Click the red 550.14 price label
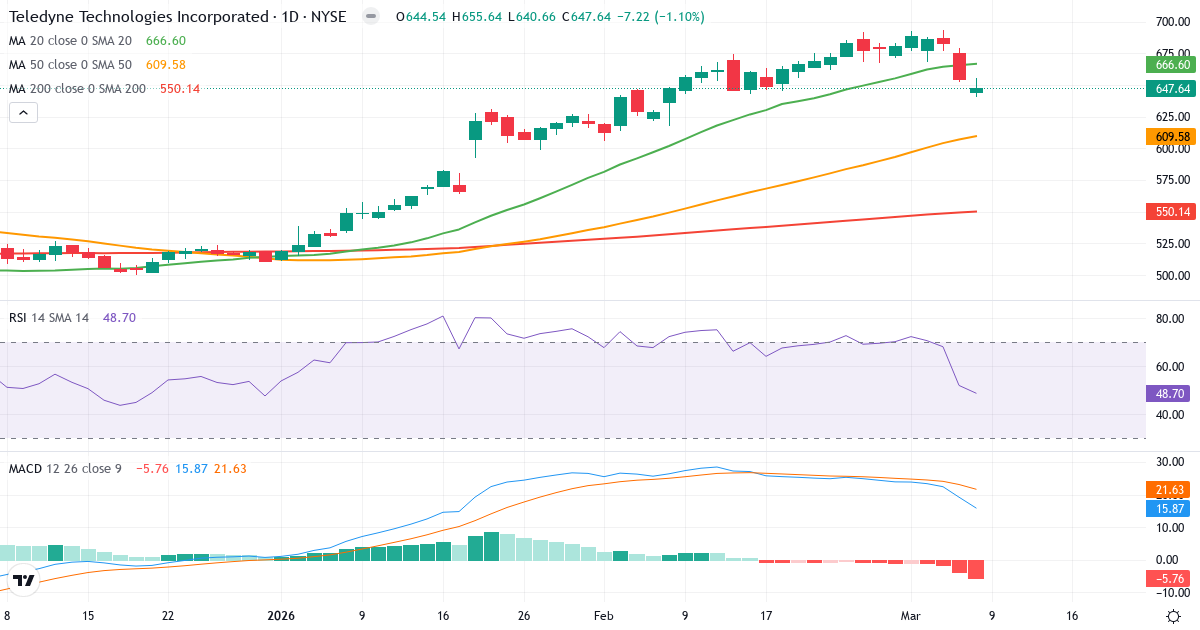The width and height of the screenshot is (1200, 630). coord(1171,211)
